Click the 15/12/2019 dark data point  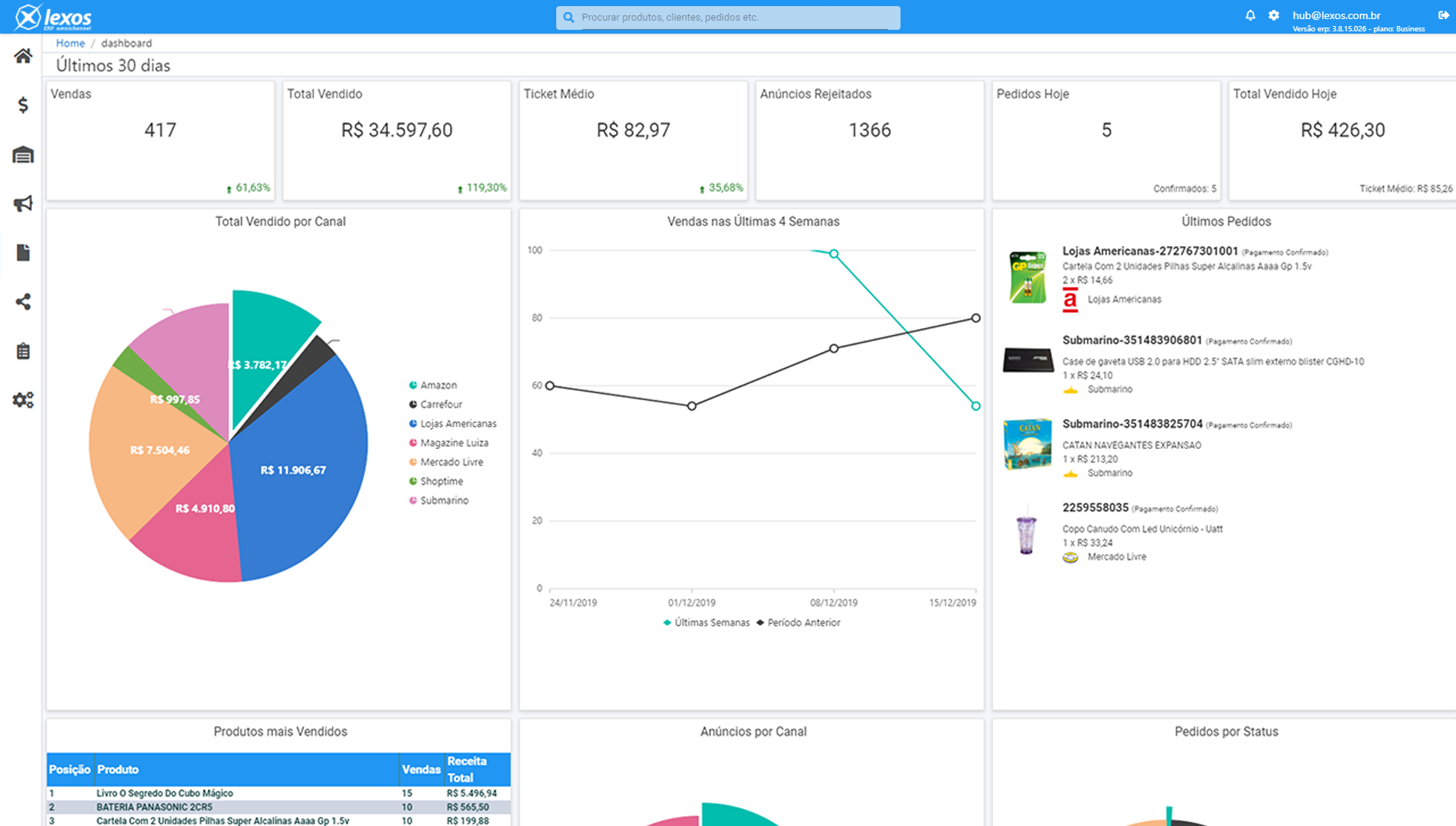(x=976, y=317)
